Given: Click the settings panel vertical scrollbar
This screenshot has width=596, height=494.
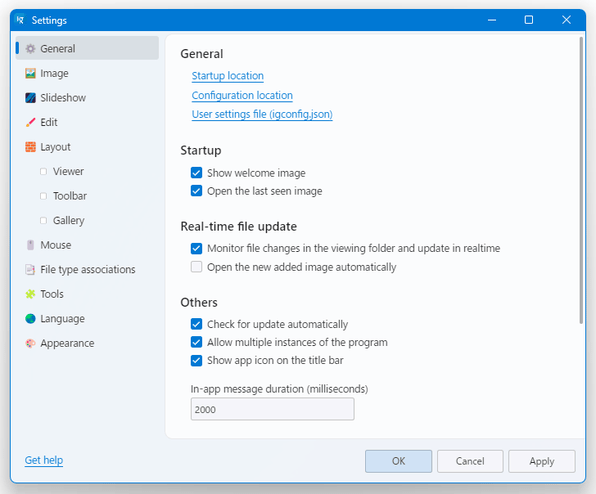Looking at the screenshot, I should coord(581,180).
